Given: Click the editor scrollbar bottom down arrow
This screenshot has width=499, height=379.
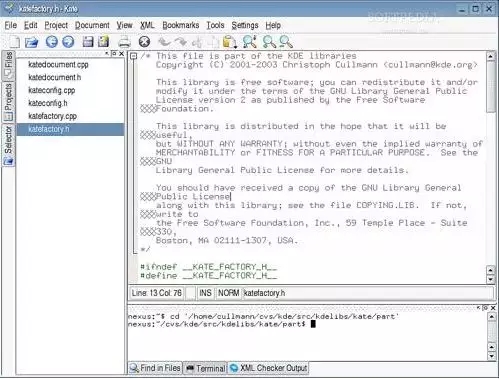Looking at the screenshot, I should [490, 280].
